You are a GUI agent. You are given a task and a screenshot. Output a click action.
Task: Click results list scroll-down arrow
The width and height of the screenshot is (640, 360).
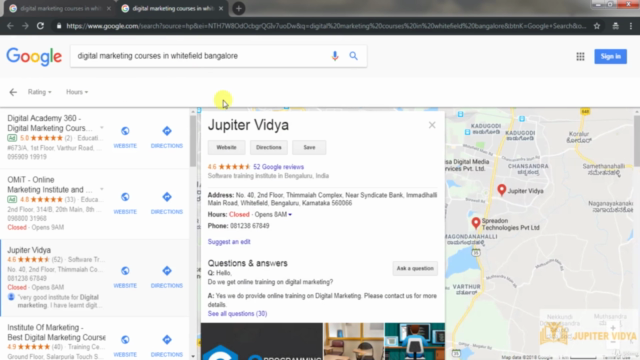[x=193, y=356]
